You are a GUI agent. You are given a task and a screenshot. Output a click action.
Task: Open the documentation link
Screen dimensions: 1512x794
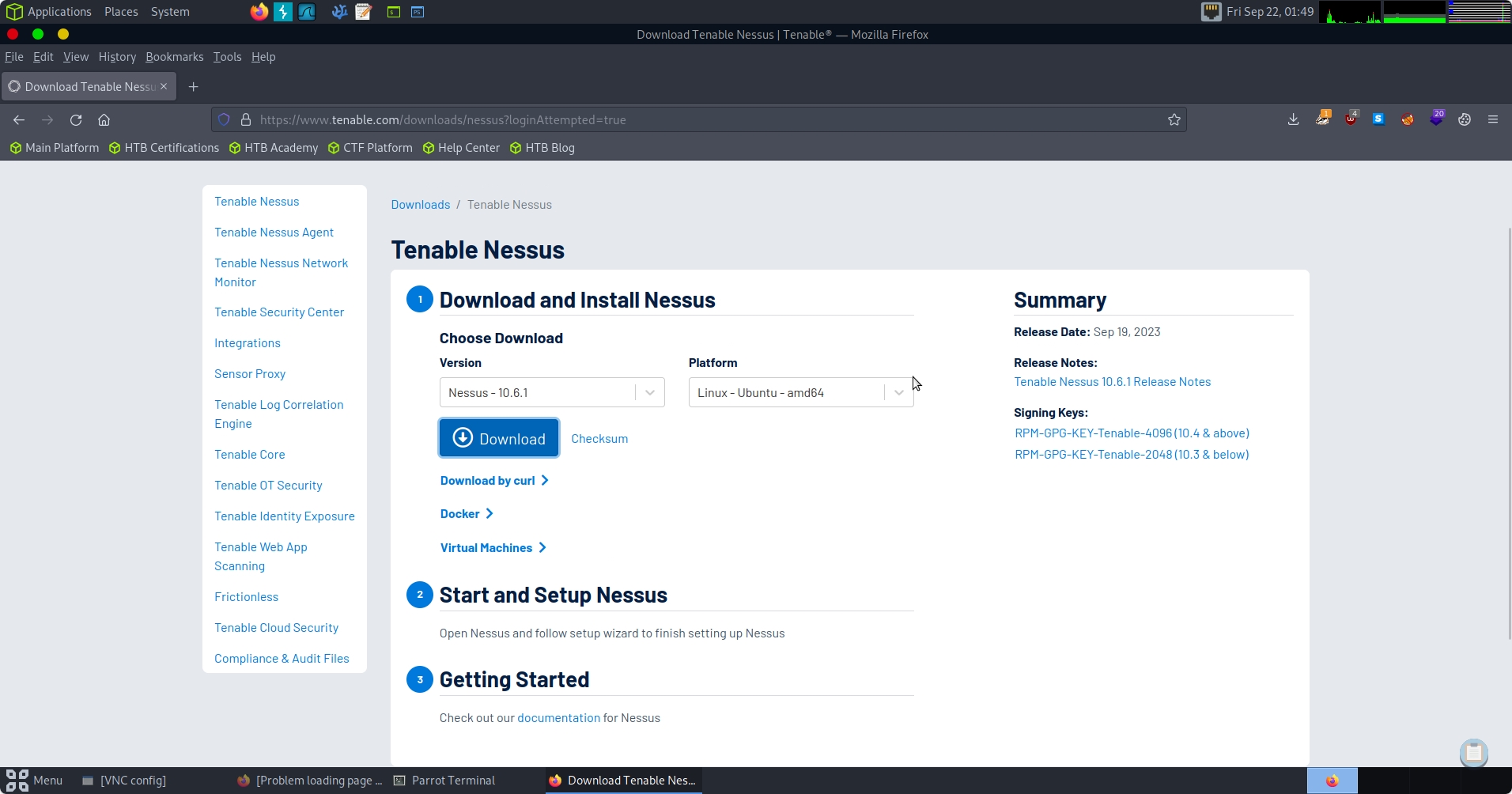coord(558,717)
